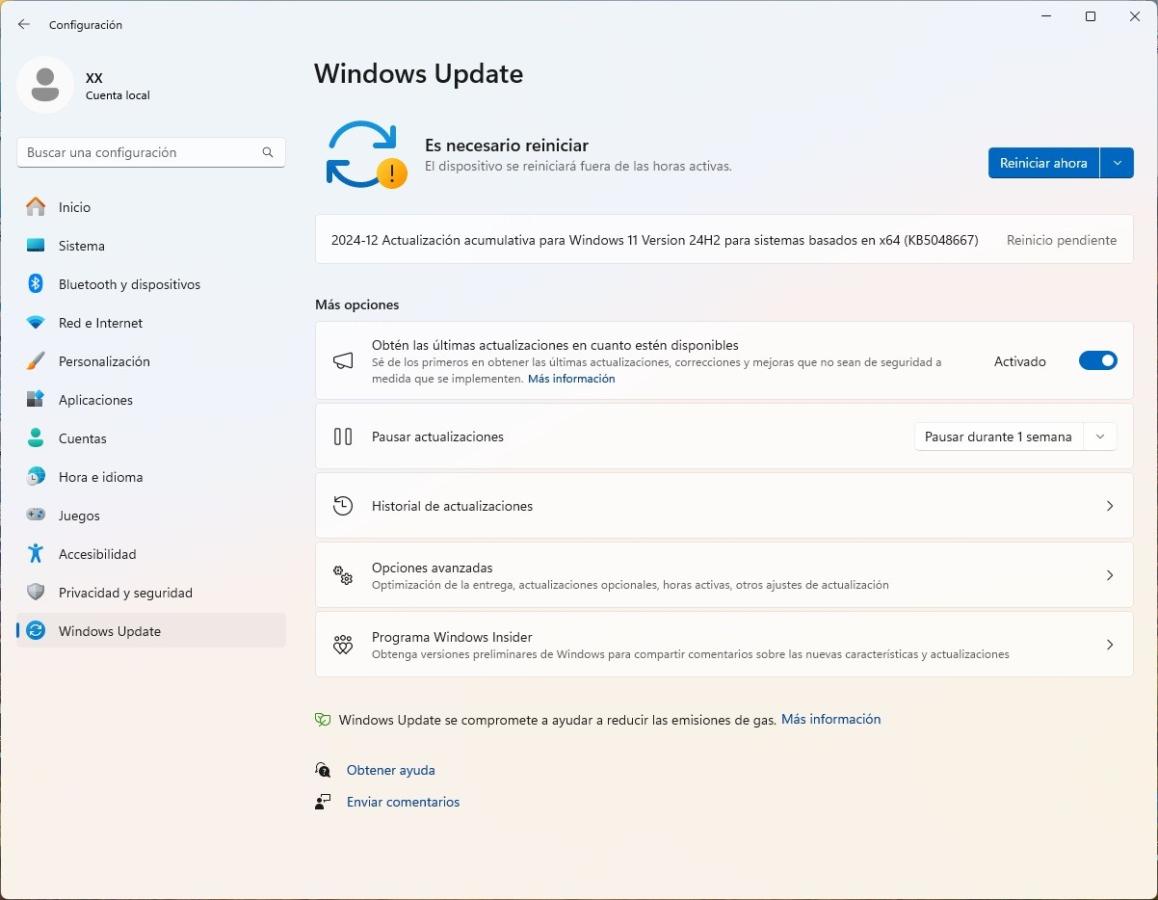Image resolution: width=1158 pixels, height=900 pixels.
Task: Open pause duration dropdown chevron
Action: point(1100,437)
